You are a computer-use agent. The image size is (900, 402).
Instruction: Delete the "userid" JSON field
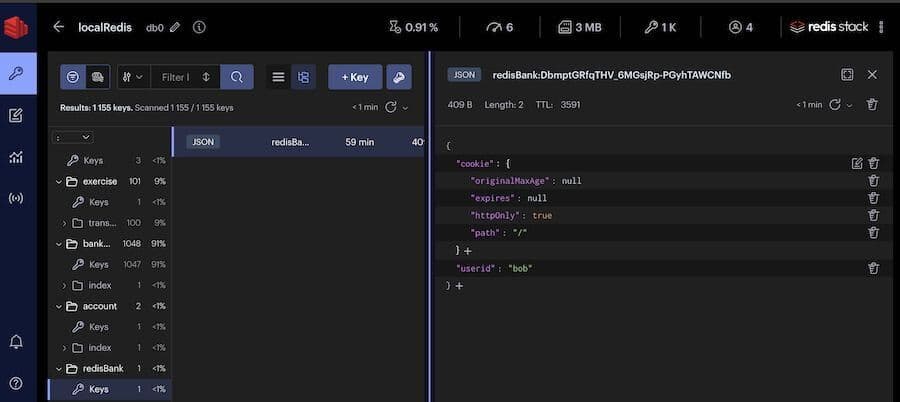873,268
